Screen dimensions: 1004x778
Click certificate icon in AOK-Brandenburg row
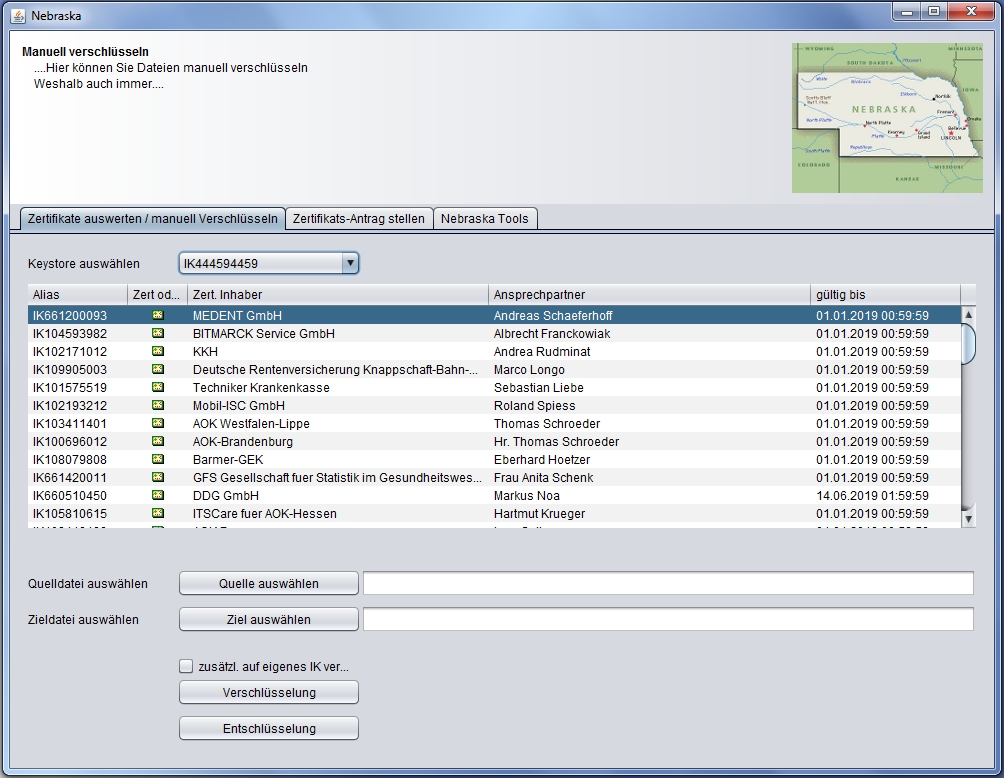[158, 441]
